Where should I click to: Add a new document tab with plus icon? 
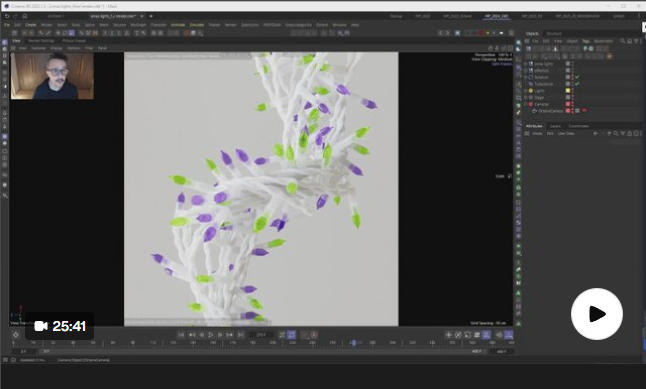pos(151,16)
